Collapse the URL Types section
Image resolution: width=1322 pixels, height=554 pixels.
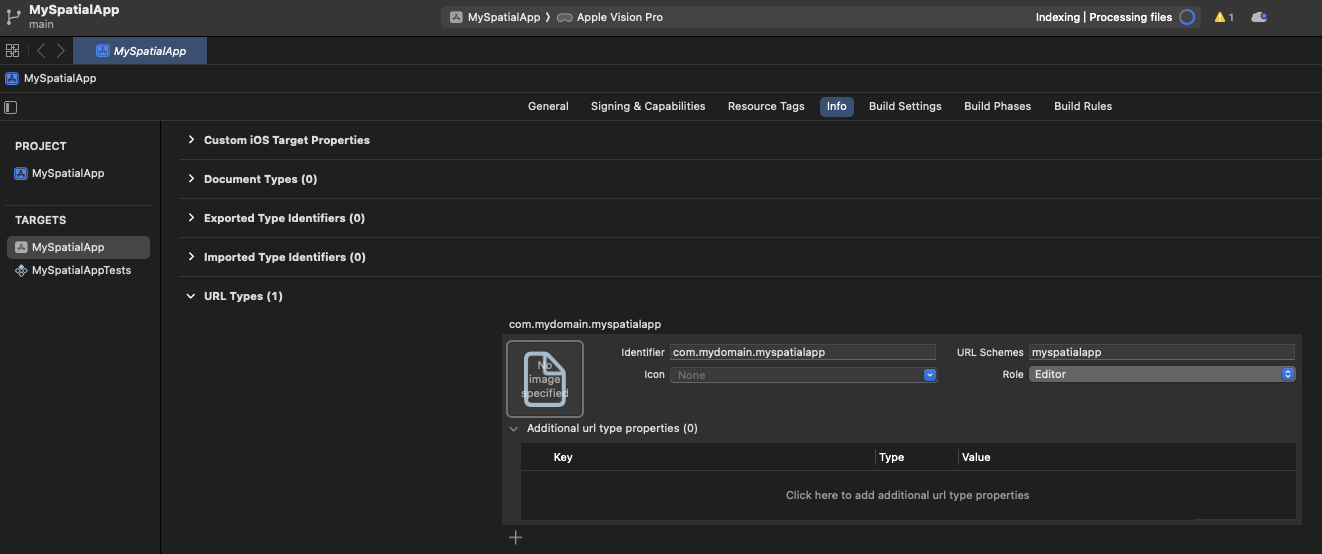coord(191,296)
